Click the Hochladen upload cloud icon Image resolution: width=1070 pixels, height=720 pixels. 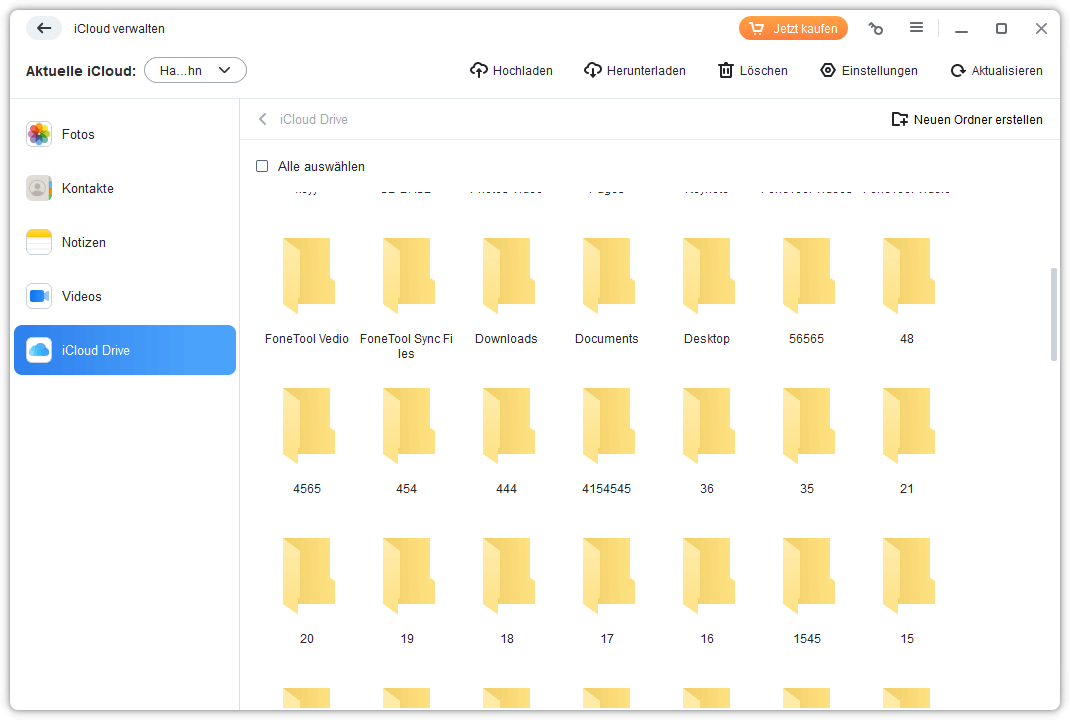tap(479, 70)
